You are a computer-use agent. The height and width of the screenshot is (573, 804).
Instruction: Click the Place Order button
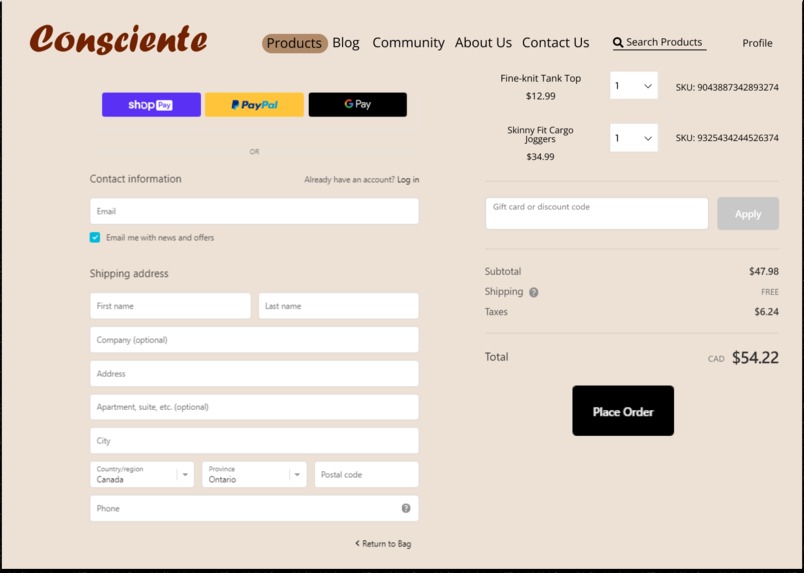click(x=623, y=411)
